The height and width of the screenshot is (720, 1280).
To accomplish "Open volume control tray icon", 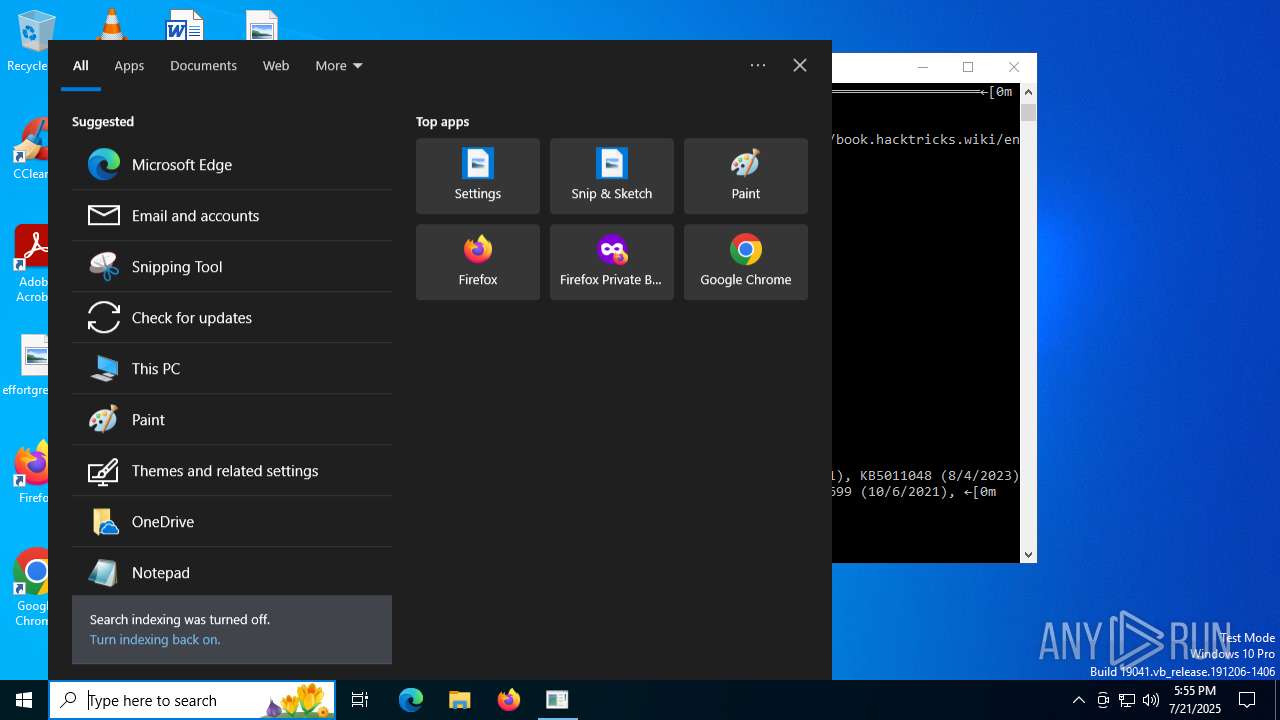I will click(x=1151, y=700).
